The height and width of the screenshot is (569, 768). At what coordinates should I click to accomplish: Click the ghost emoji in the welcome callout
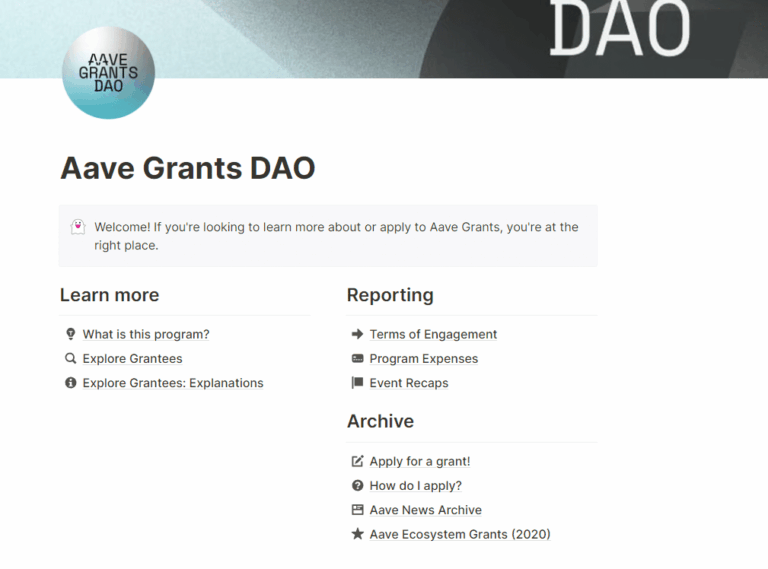point(78,227)
